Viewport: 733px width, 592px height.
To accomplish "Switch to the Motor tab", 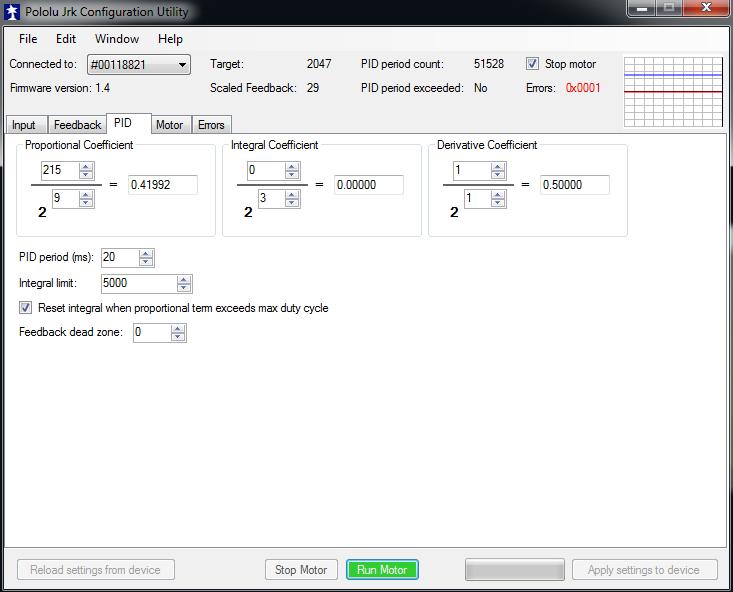I will pyautogui.click(x=170, y=125).
